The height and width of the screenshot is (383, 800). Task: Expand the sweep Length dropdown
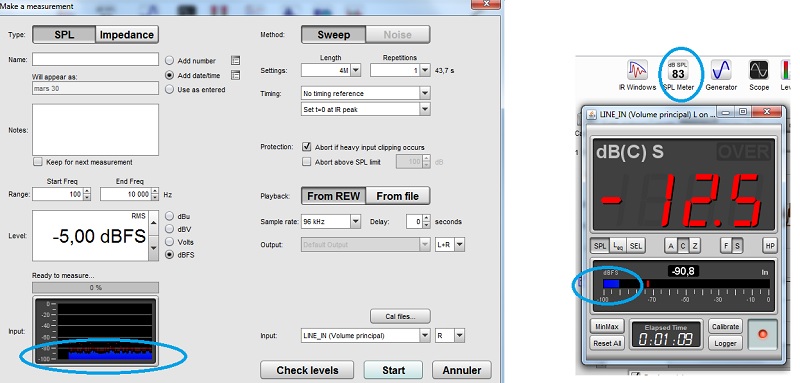pos(356,70)
